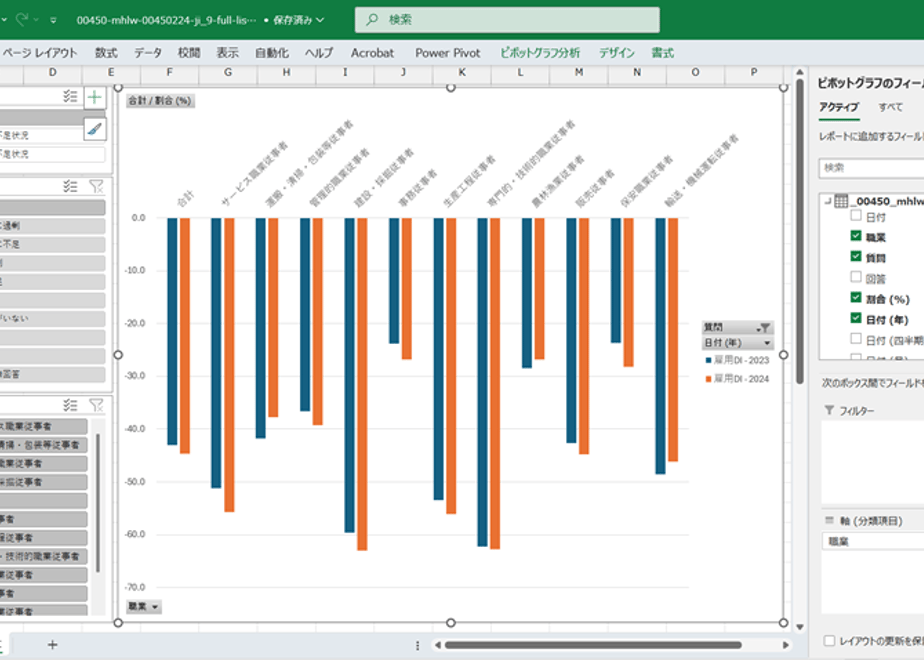Uncheck the 職業 field checkbox

(856, 236)
